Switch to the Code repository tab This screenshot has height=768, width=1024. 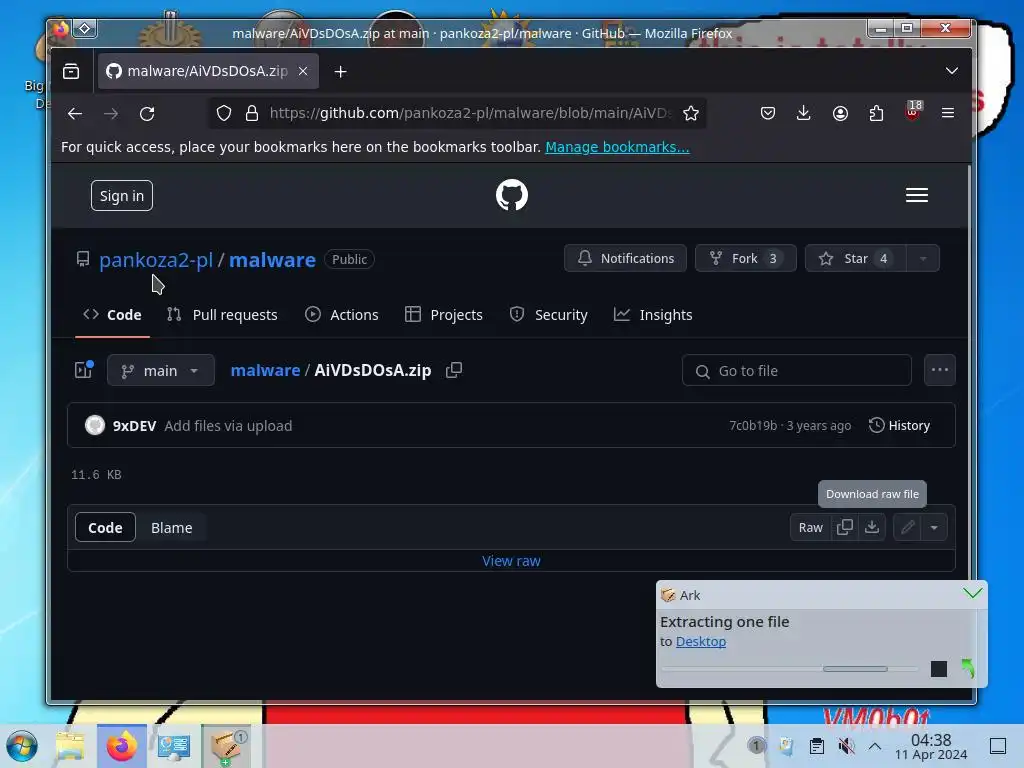pos(112,315)
